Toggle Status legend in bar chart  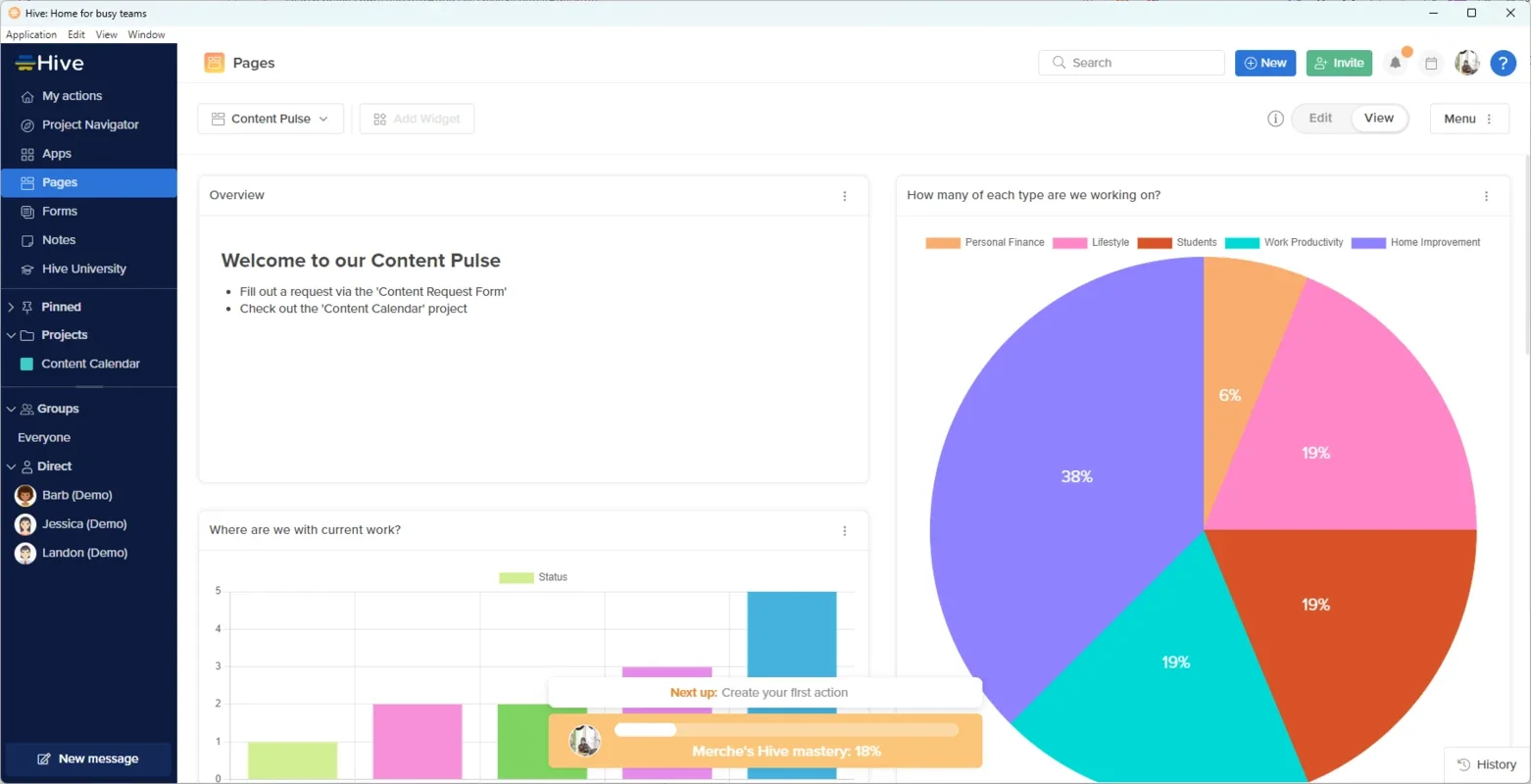click(533, 577)
